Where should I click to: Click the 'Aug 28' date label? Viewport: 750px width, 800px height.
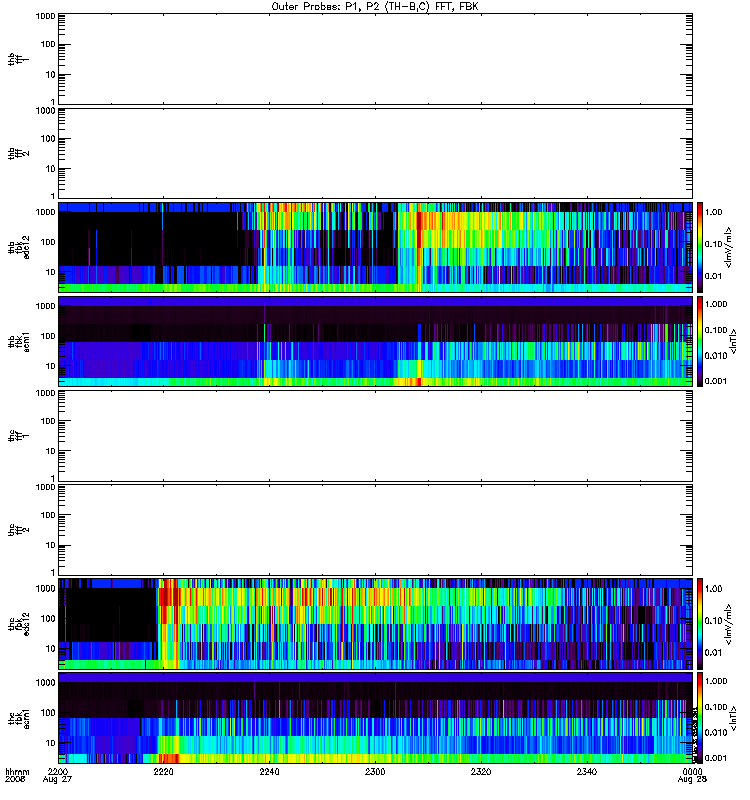tap(692, 780)
